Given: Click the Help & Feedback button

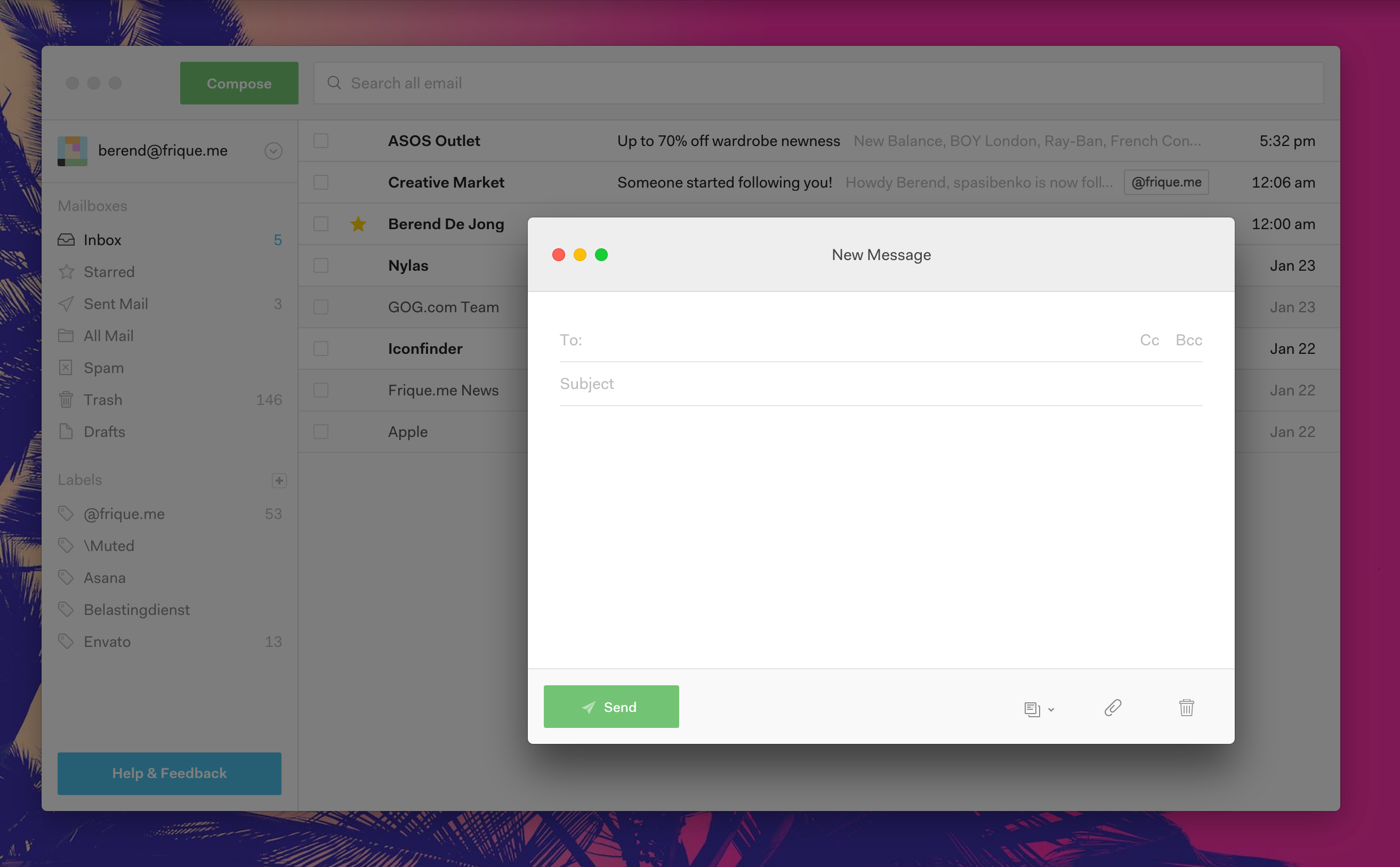Looking at the screenshot, I should [x=169, y=774].
